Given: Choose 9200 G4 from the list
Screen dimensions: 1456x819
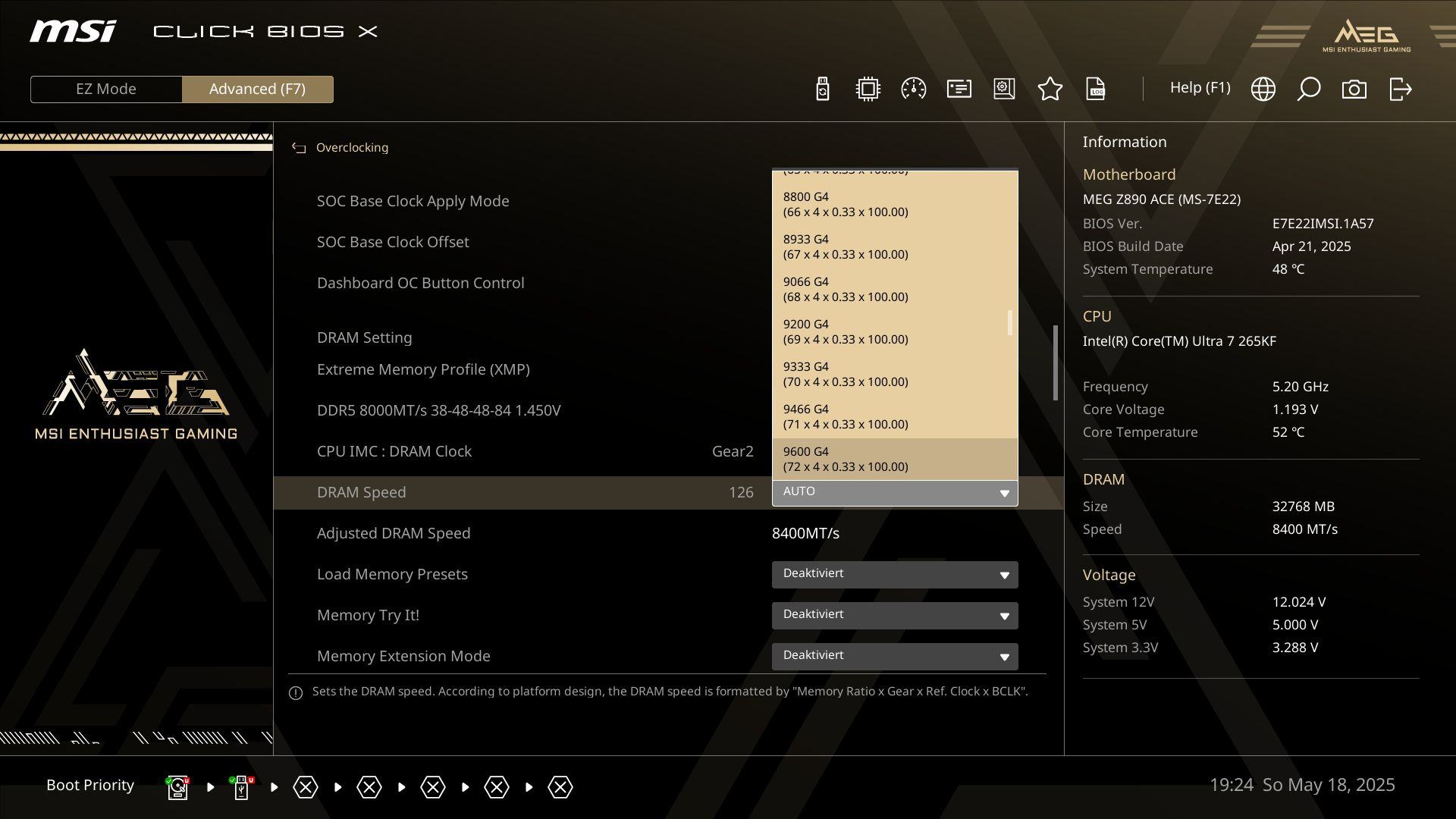Looking at the screenshot, I should [x=894, y=331].
